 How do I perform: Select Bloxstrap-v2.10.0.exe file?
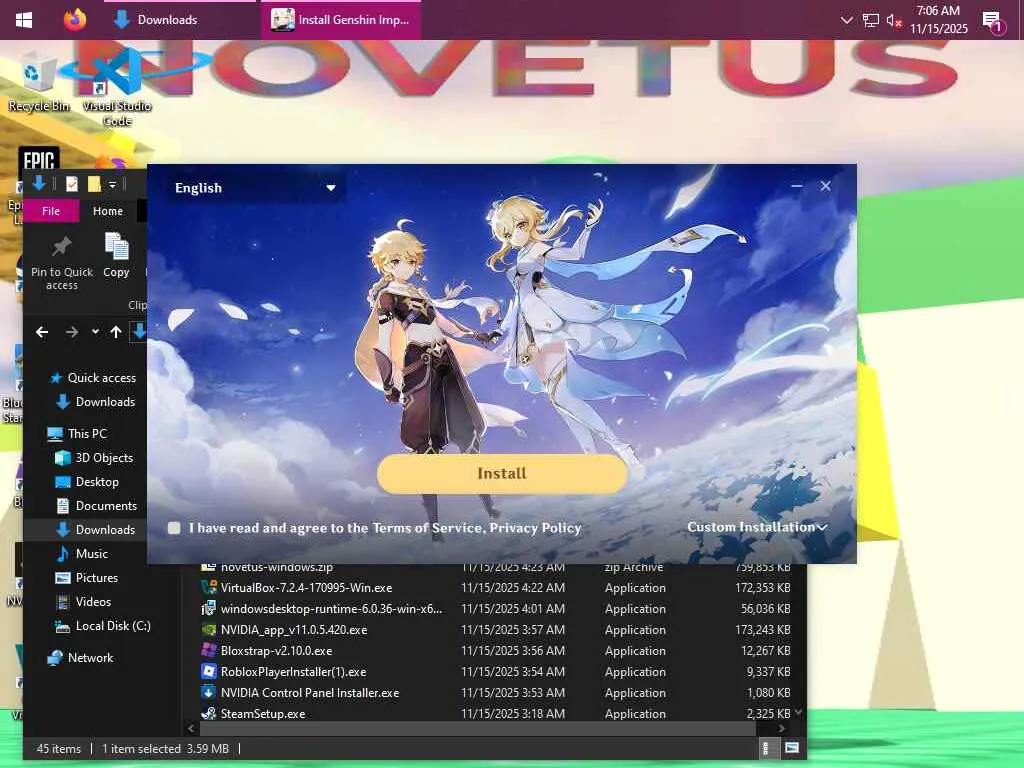click(x=276, y=650)
